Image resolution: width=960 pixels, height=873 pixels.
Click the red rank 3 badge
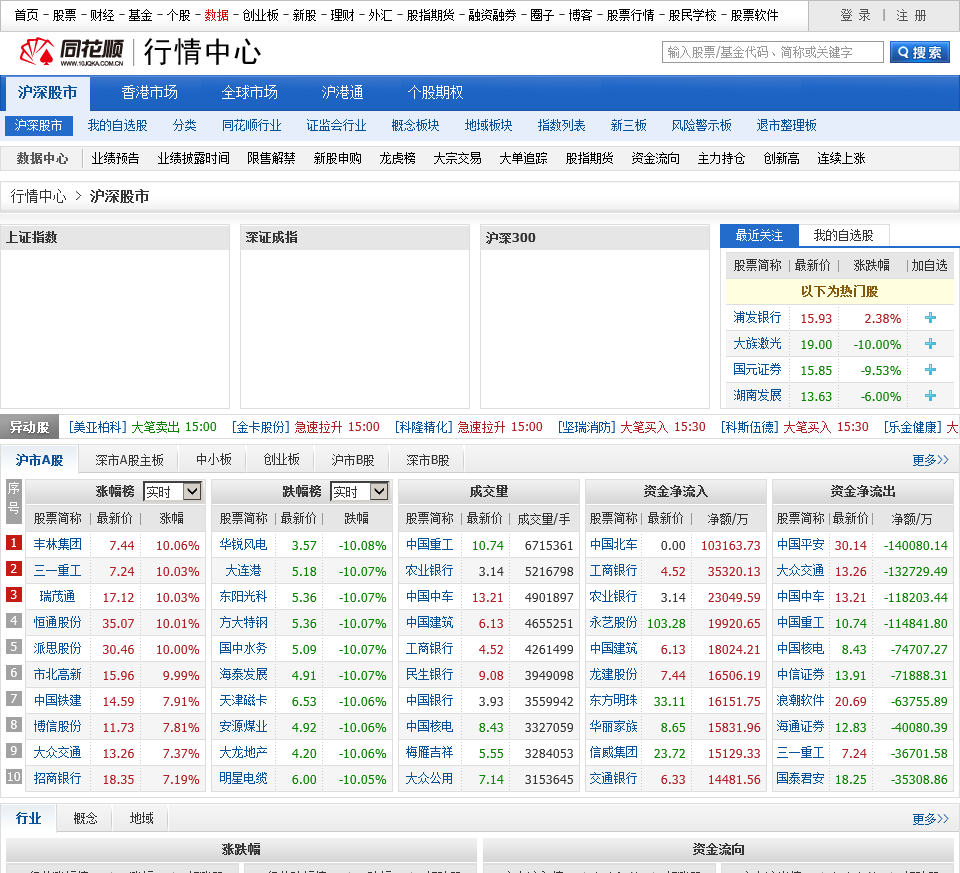(14, 595)
